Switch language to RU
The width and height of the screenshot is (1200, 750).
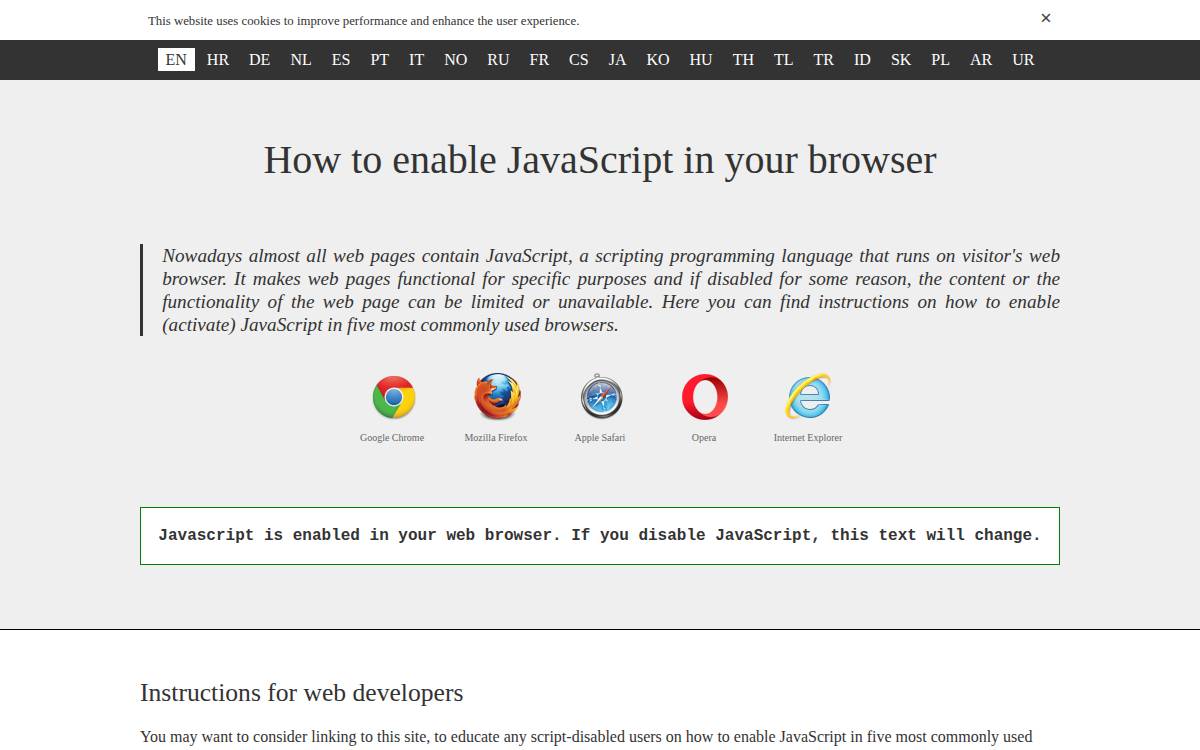[498, 60]
